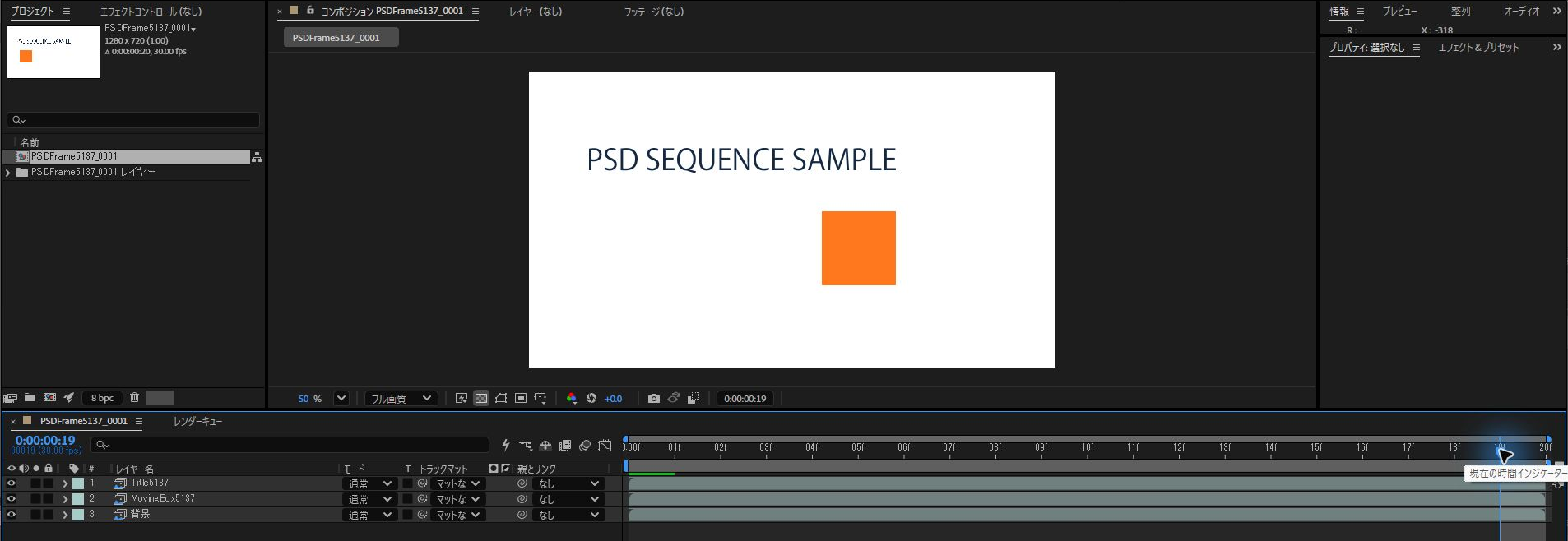Open the viewer magnification dropdown

(341, 399)
